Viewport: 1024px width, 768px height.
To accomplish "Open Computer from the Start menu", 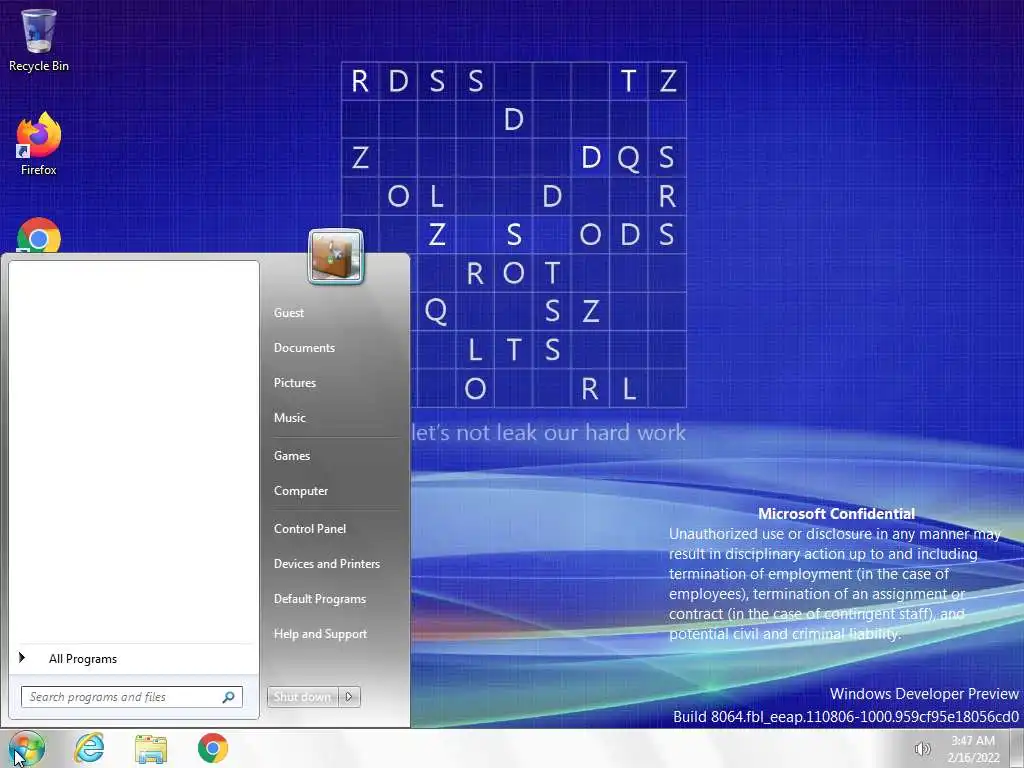I will tap(300, 491).
